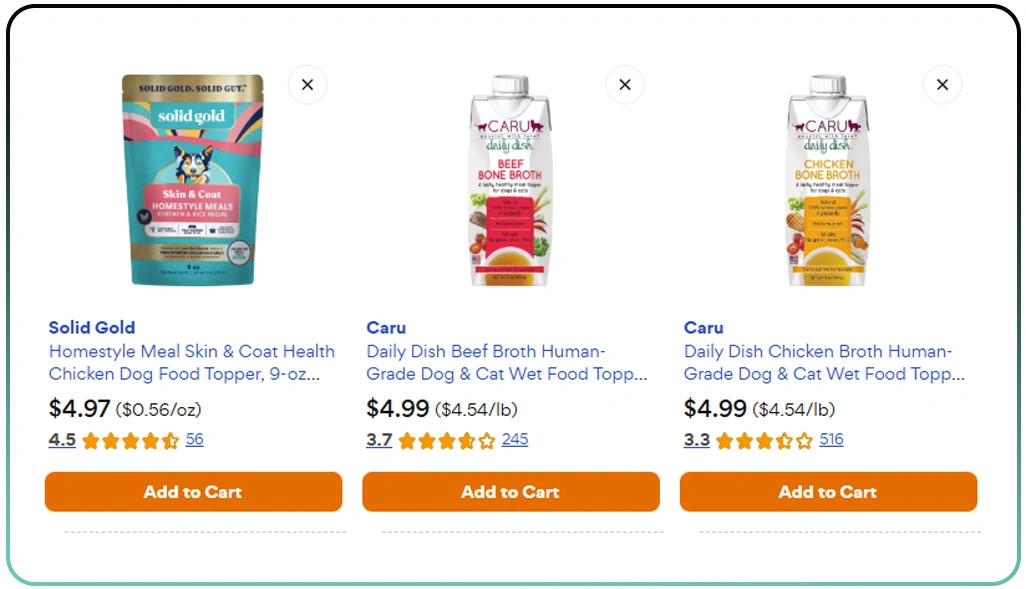The height and width of the screenshot is (589, 1026).
Task: Add the Solid Gold dog food topper to cart
Action: (x=192, y=491)
